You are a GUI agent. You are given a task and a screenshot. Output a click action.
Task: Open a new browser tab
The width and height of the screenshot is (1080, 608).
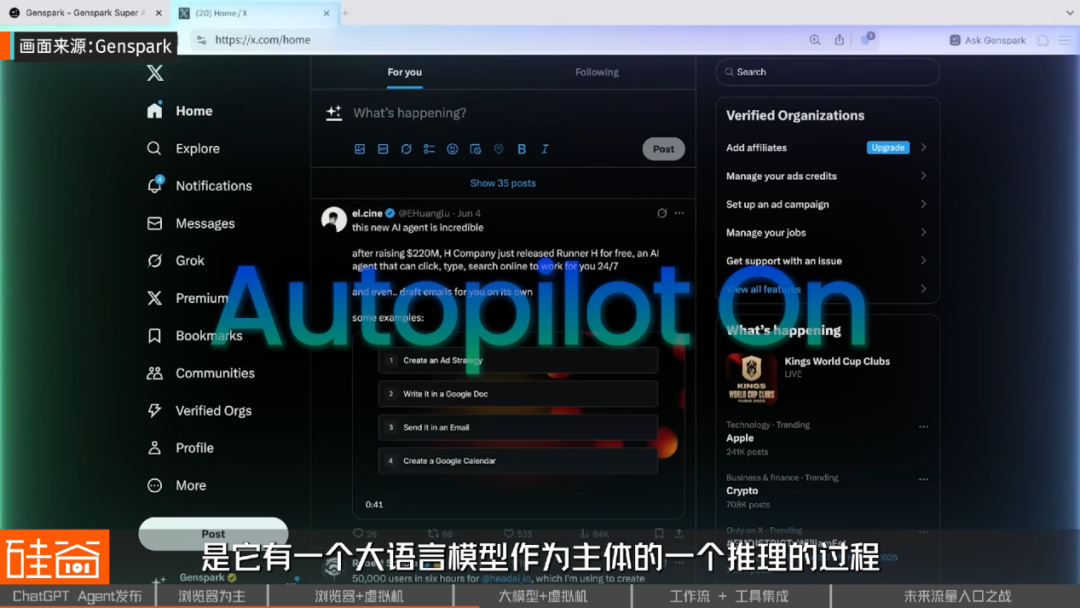[x=346, y=13]
